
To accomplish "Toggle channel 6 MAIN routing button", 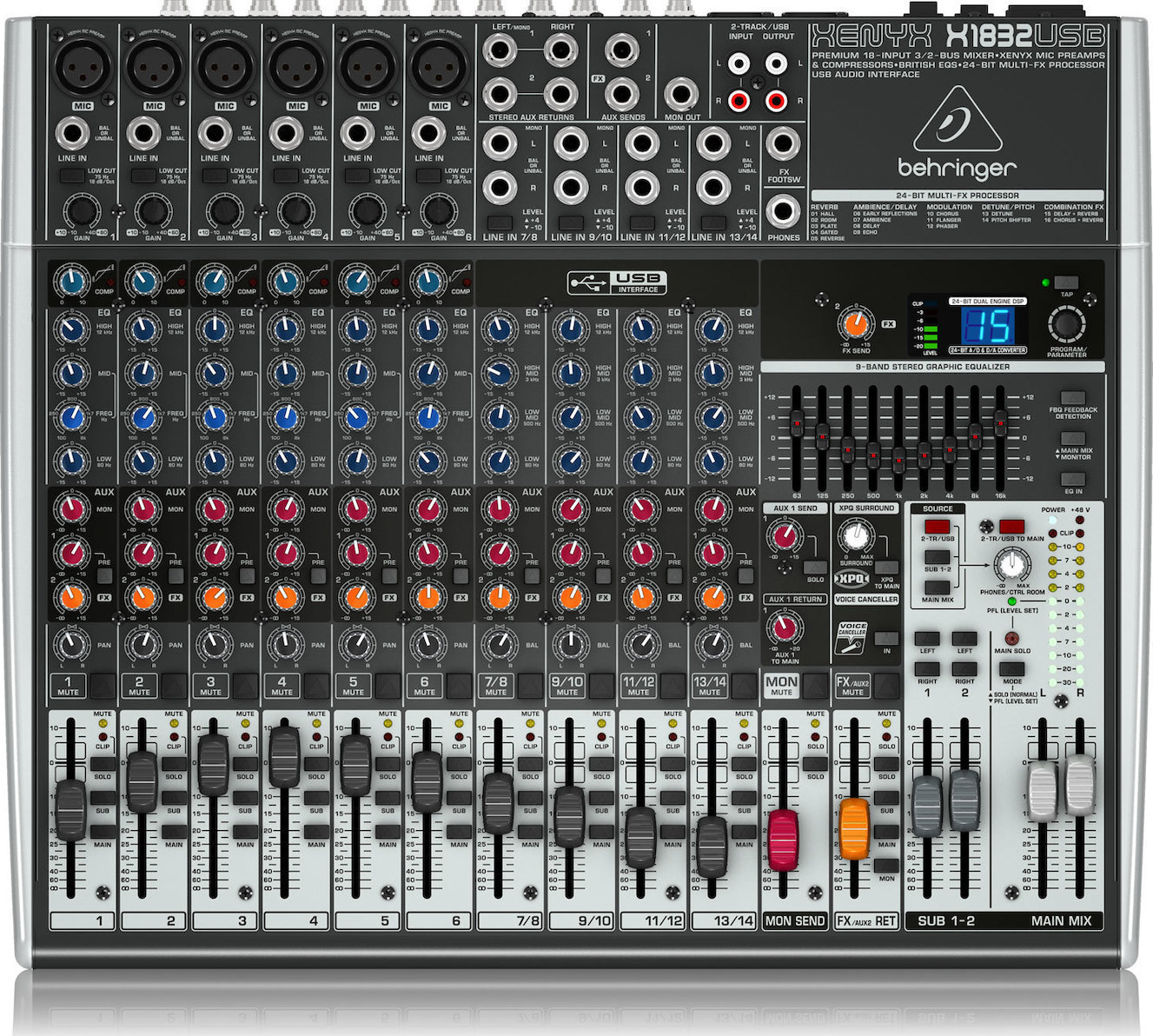I will (459, 832).
